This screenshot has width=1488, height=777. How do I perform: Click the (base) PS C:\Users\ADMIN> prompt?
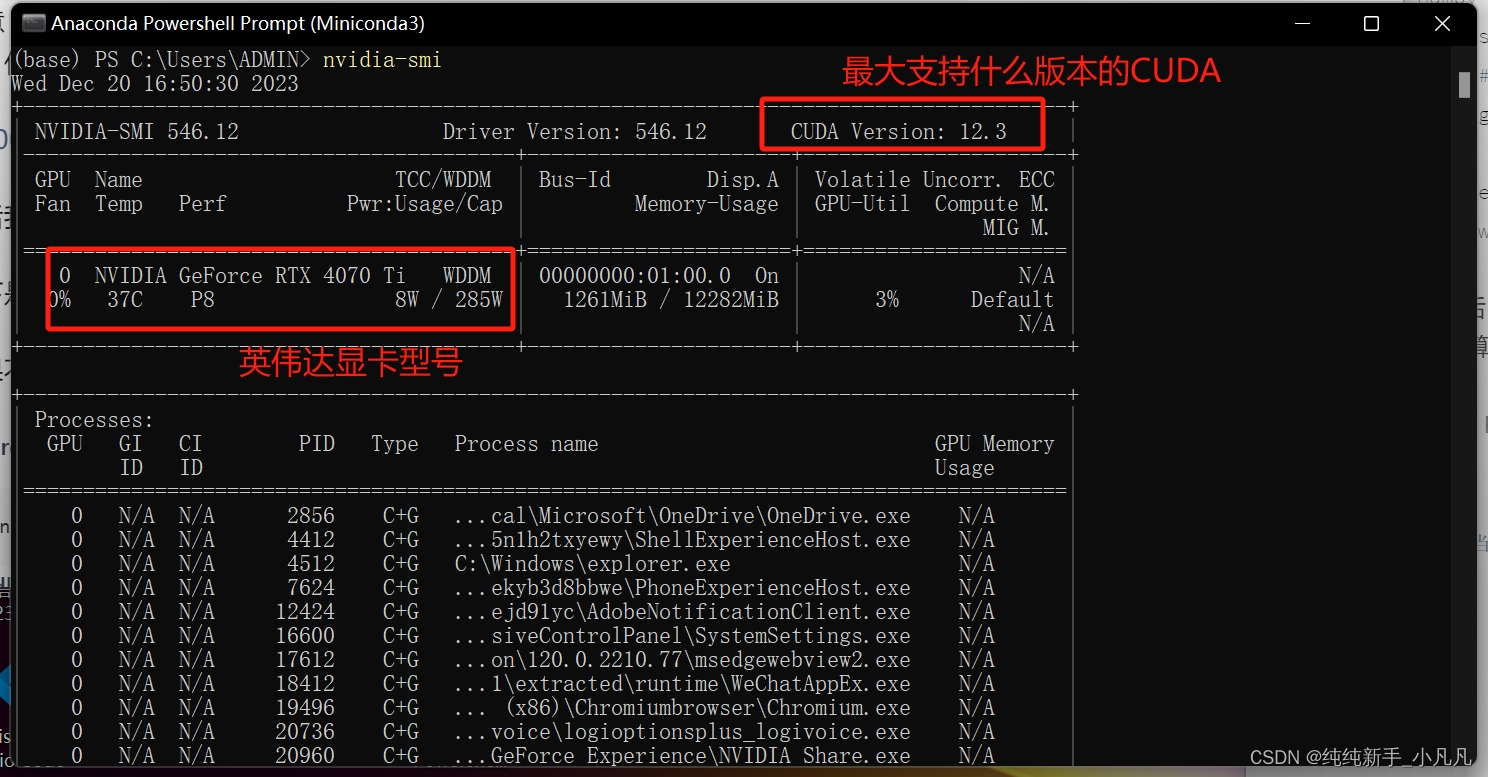(x=162, y=60)
